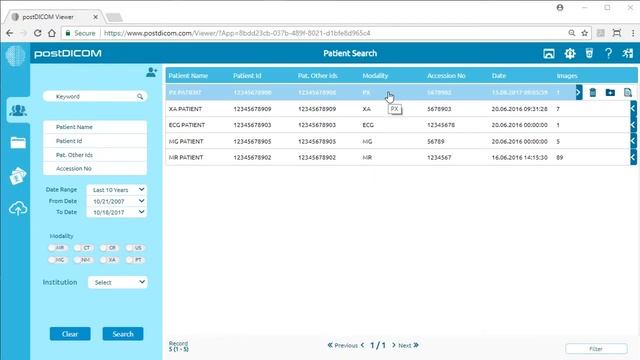Click the Patient Name input field
The image size is (640, 360).
click(95, 127)
